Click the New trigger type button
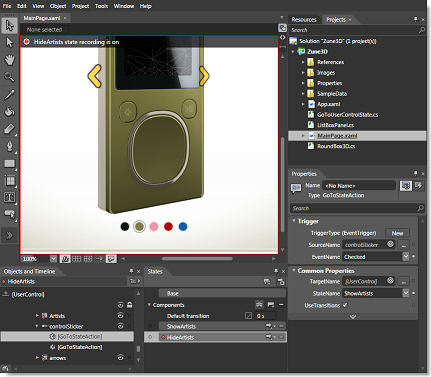Viewport: 431px width, 377px height. coord(397,233)
